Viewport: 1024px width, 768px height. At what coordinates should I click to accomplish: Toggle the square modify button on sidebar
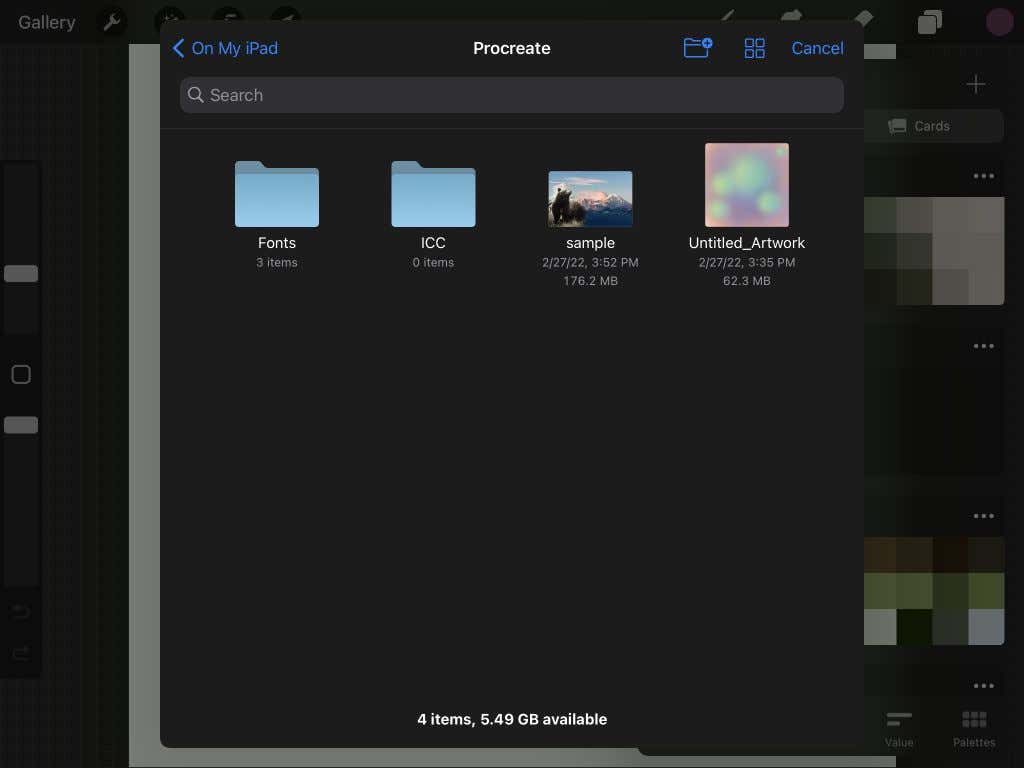click(x=21, y=375)
